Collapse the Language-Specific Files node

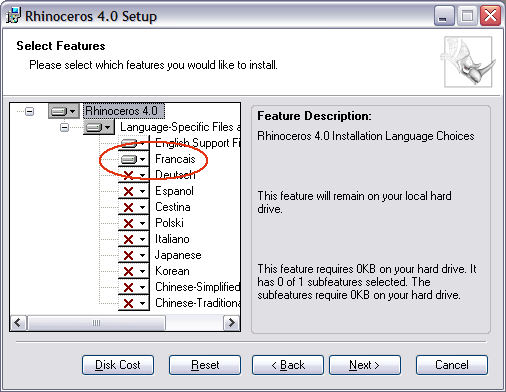[x=64, y=127]
